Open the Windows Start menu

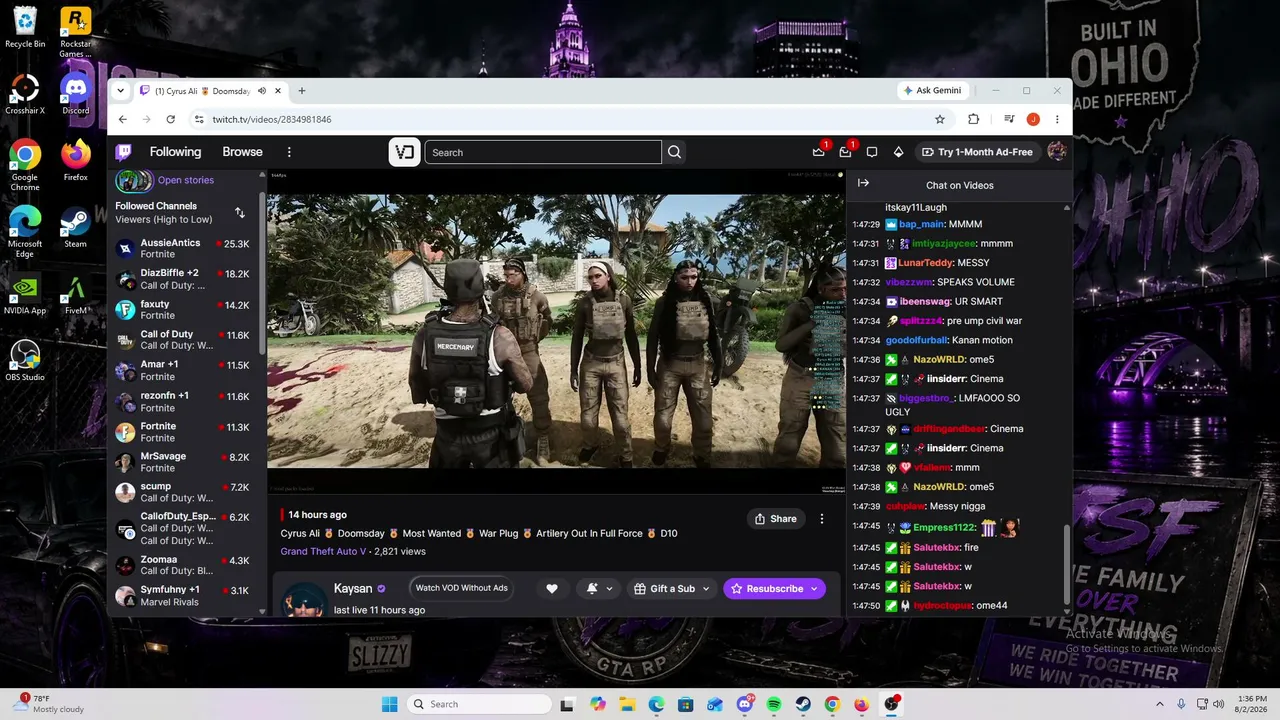click(390, 704)
